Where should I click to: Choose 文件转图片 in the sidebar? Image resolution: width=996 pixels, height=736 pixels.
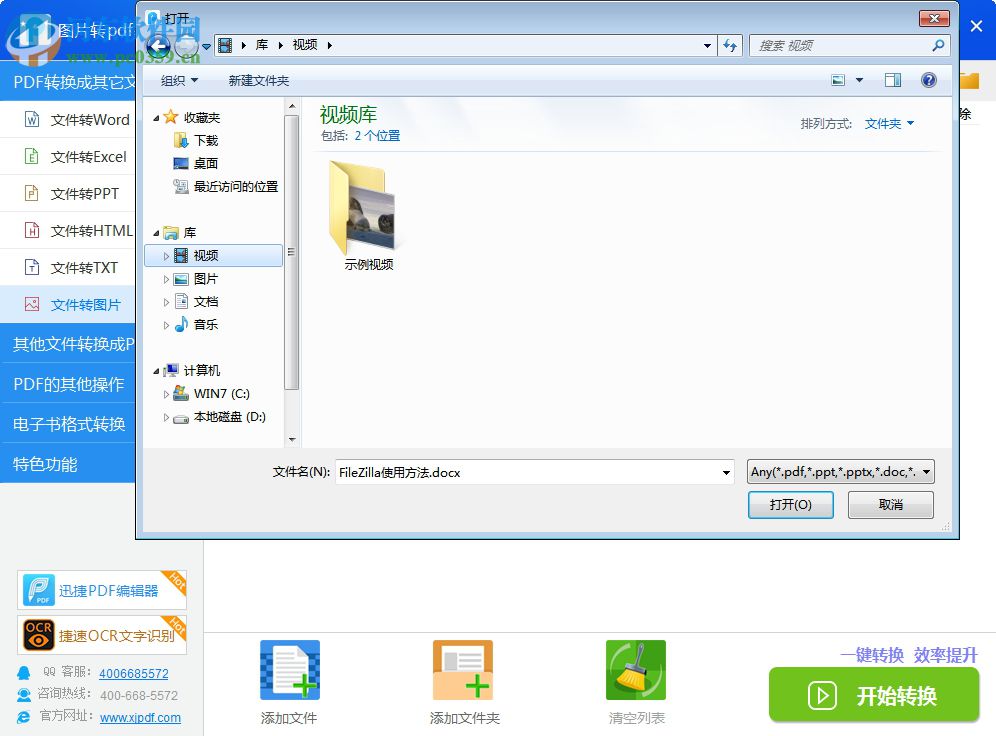click(x=68, y=304)
